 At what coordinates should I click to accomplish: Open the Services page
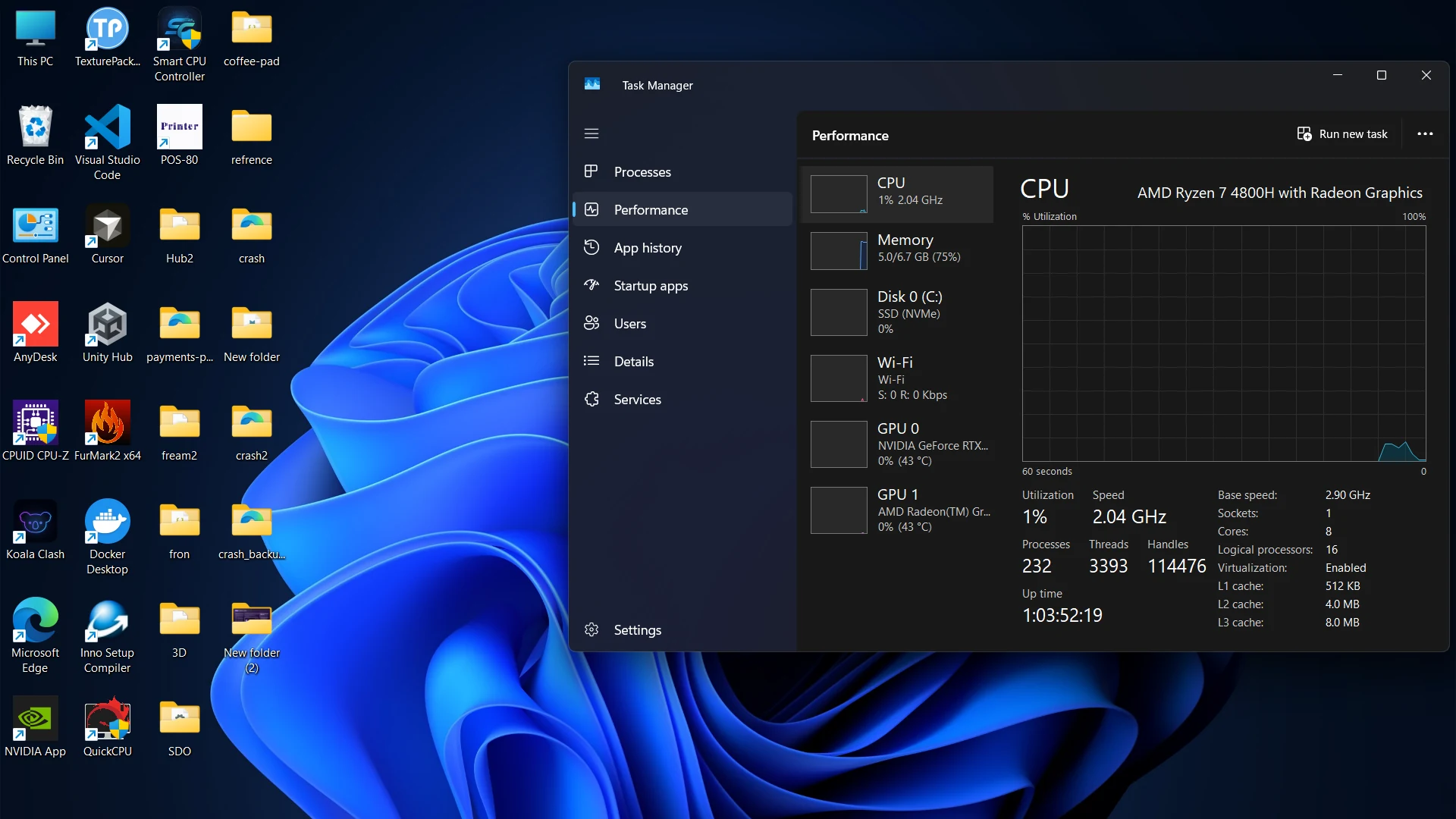click(682, 399)
